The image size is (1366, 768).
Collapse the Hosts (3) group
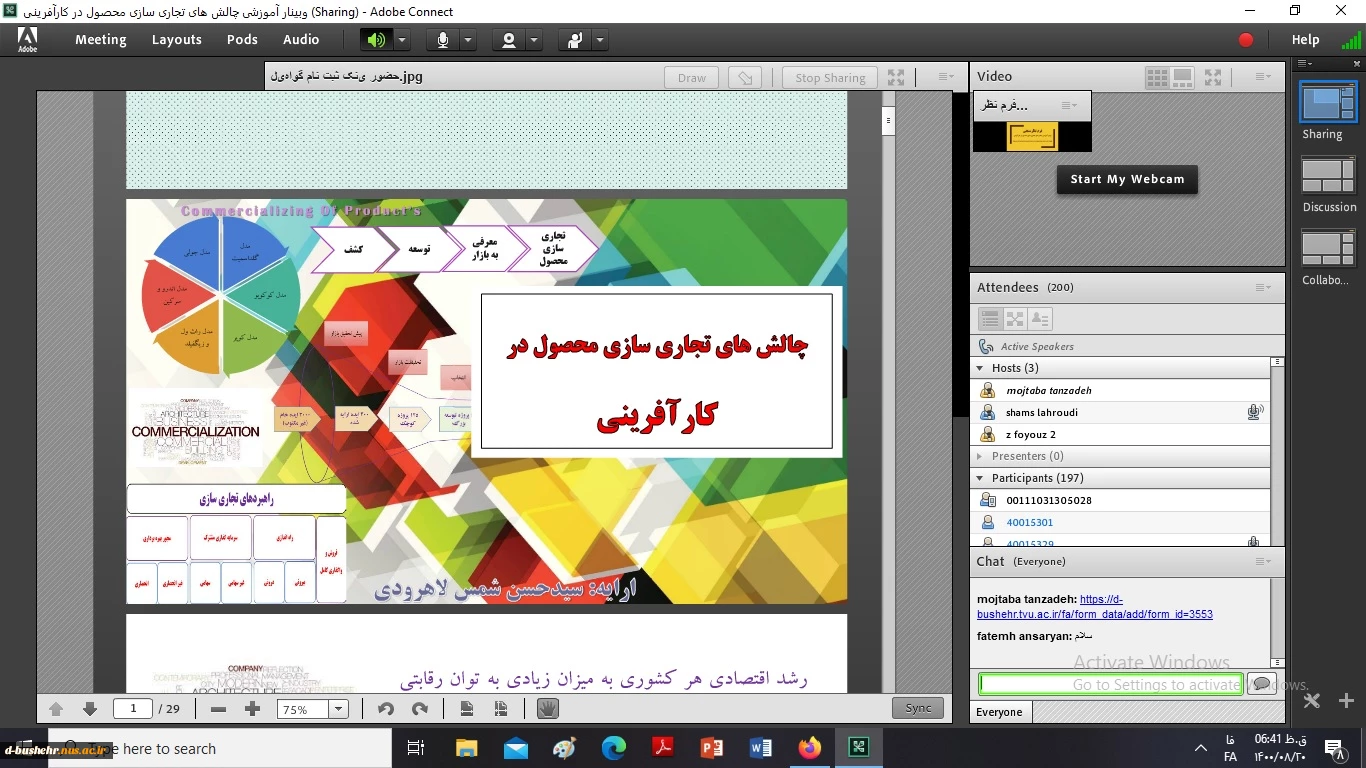[981, 368]
